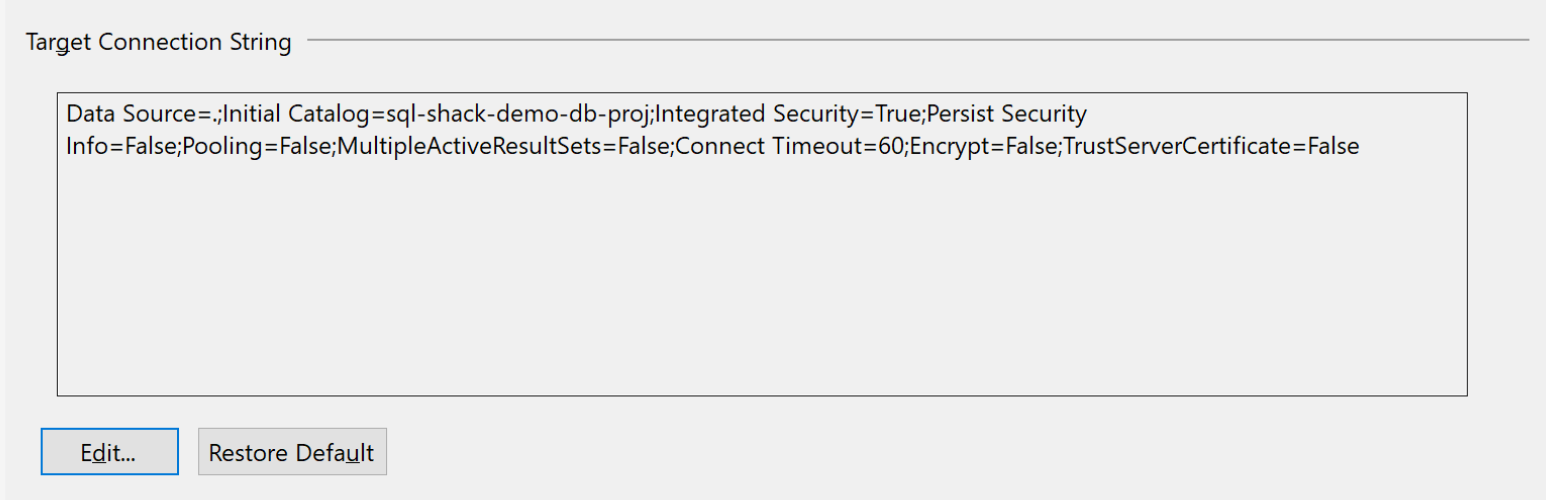Viewport: 1546px width, 500px height.
Task: Click the Target Connection String group label
Action: (x=159, y=42)
